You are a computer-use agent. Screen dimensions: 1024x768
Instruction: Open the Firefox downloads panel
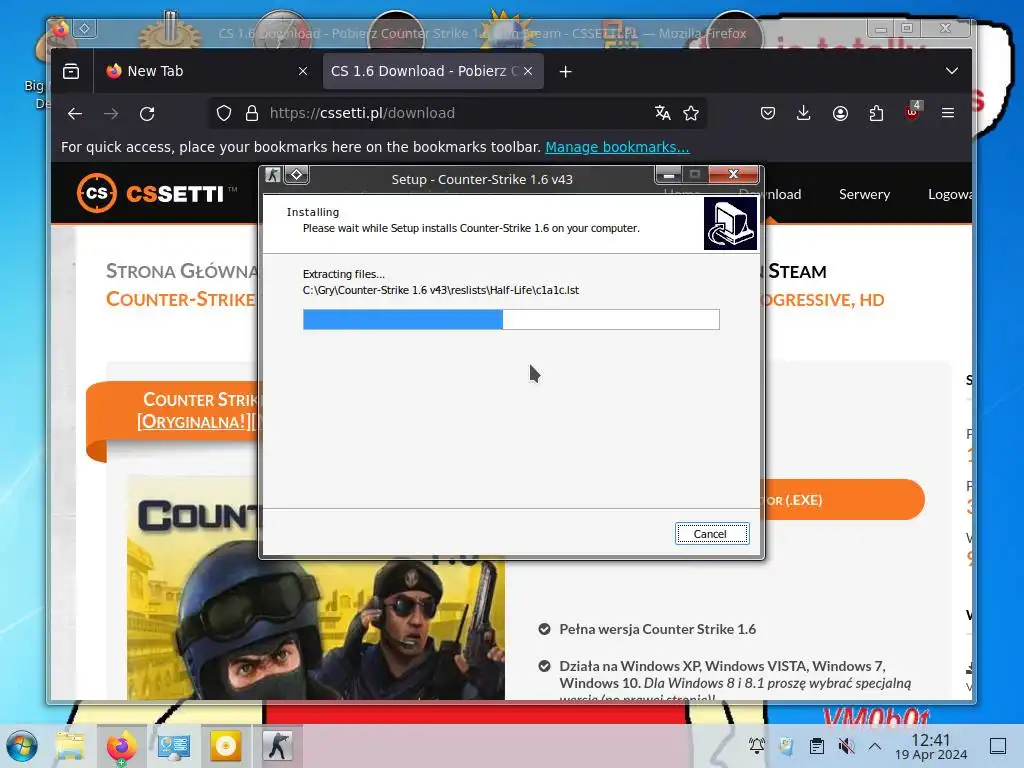pos(804,113)
